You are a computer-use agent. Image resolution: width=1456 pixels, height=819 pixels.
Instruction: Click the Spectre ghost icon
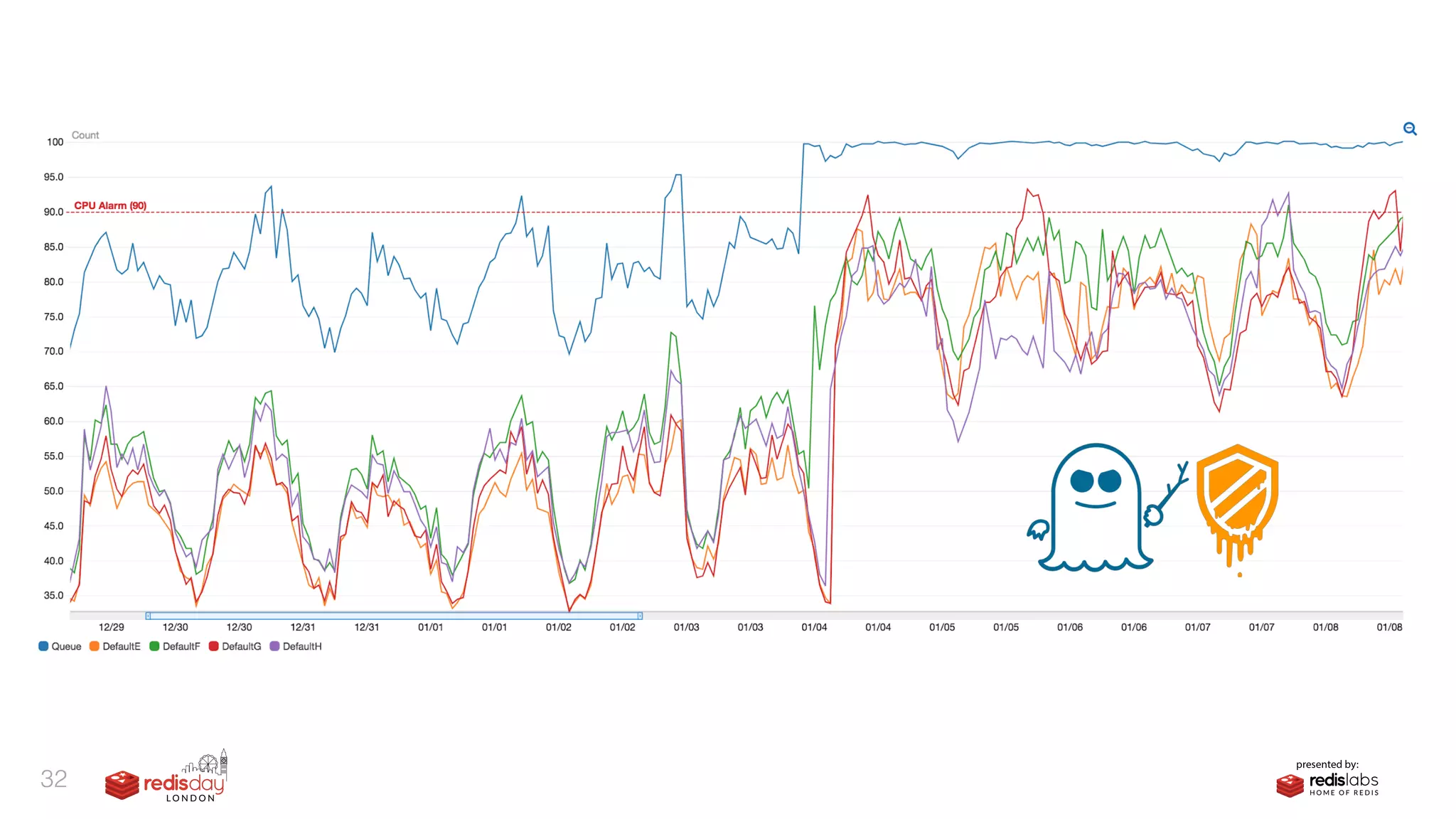(x=1097, y=506)
